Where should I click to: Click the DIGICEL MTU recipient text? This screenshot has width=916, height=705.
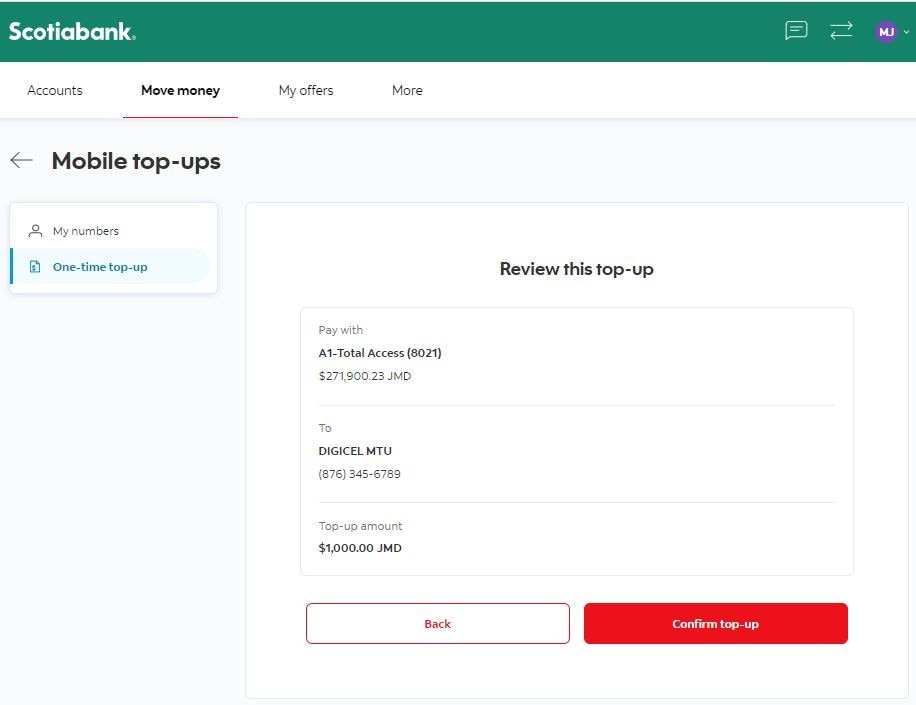(x=355, y=451)
